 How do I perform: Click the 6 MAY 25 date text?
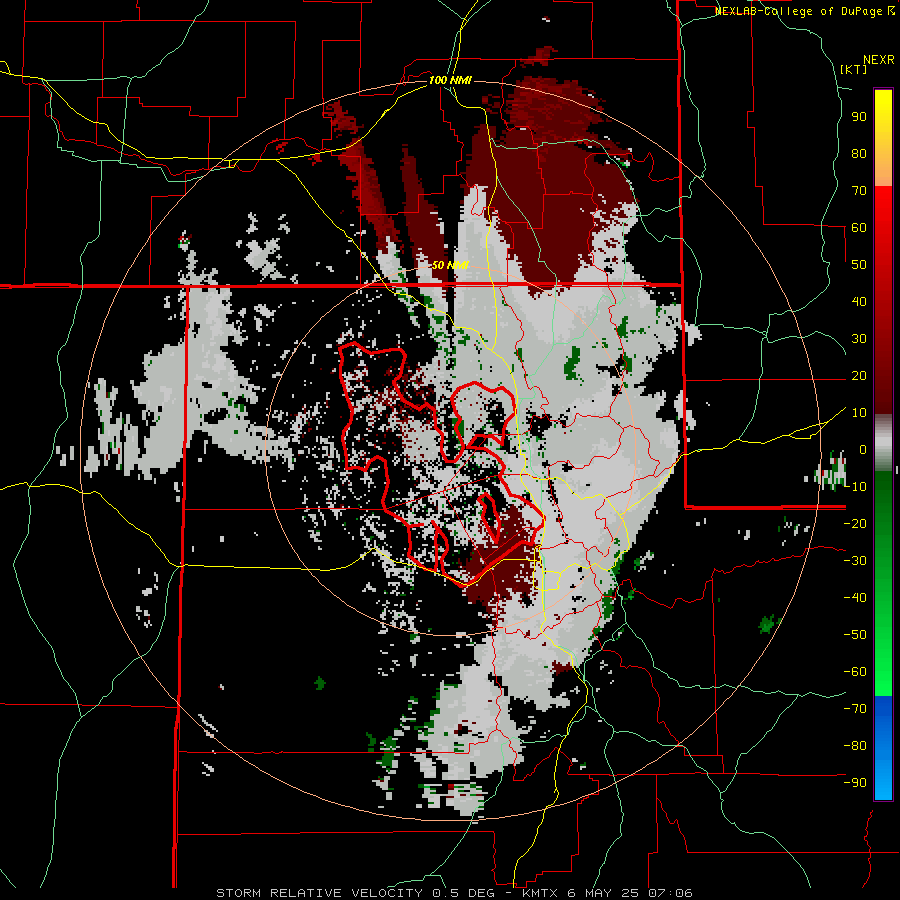603,893
